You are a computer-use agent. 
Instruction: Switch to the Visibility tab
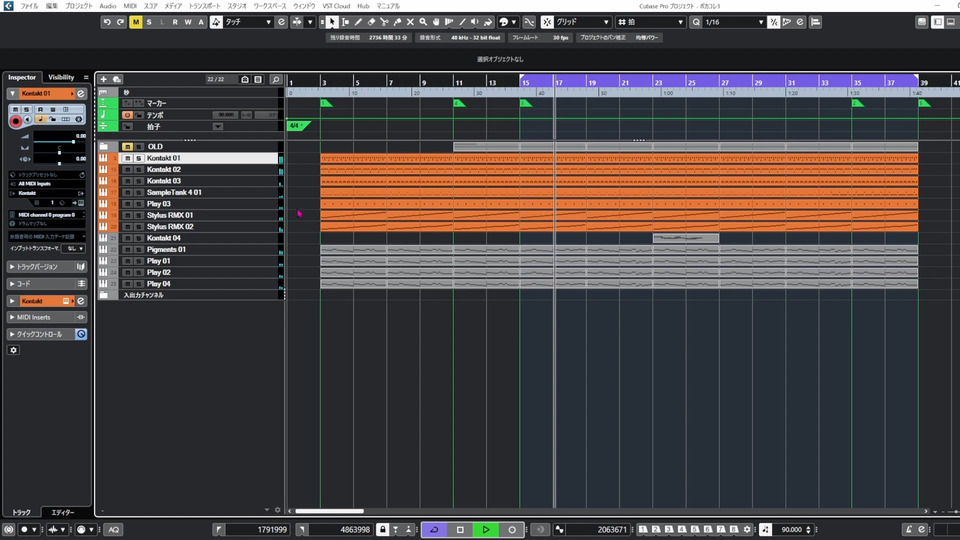[61, 77]
